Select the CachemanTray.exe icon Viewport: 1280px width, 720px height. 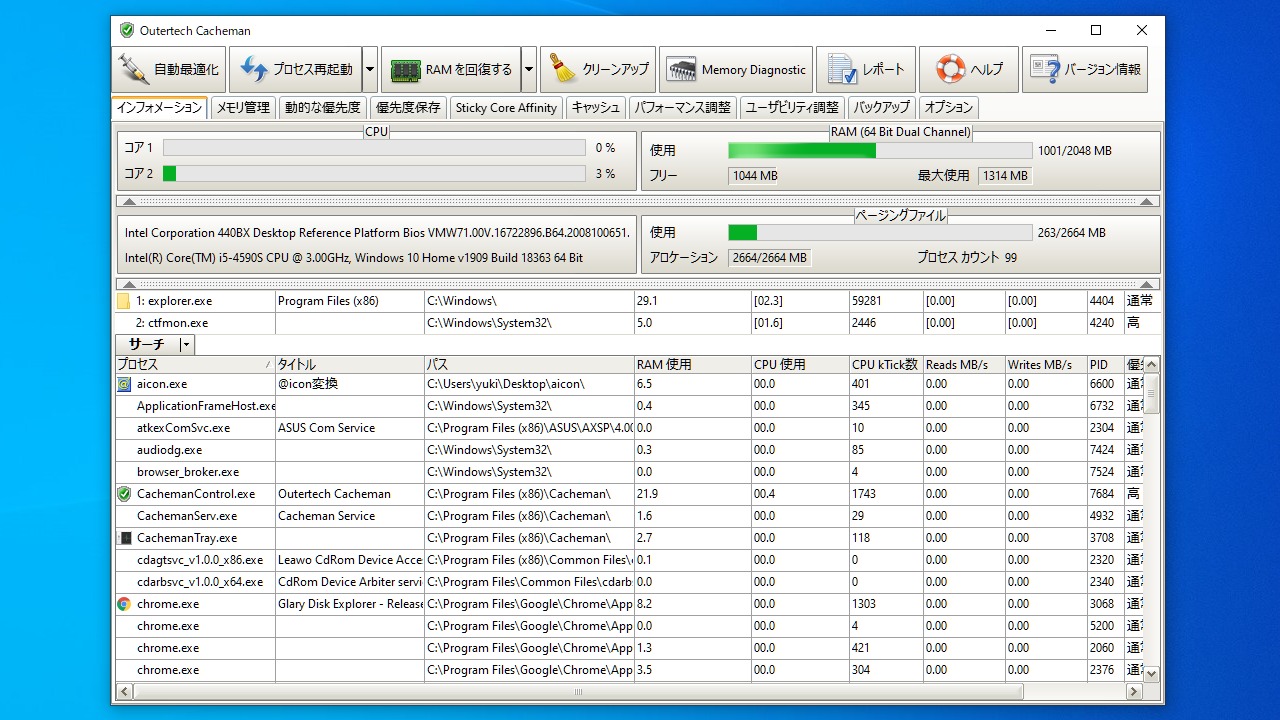click(x=124, y=538)
